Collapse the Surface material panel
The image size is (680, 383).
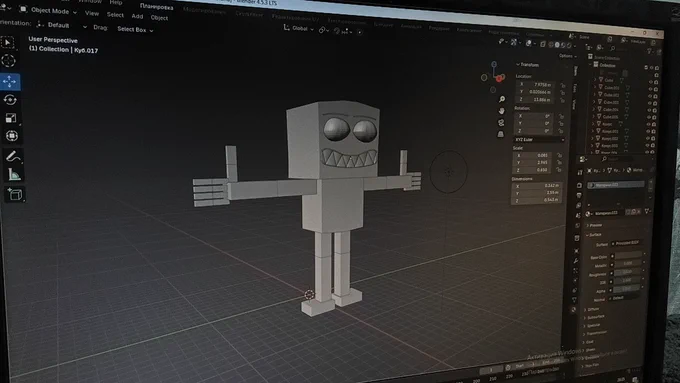pyautogui.click(x=593, y=235)
